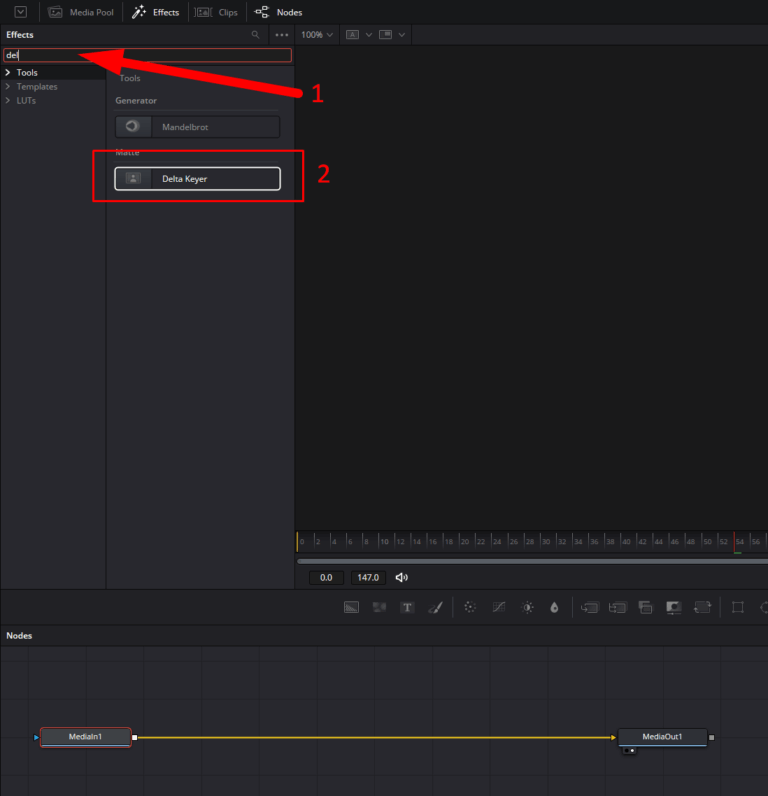Screen dimensions: 768x796
Task: Expand the Templates category arrow
Action: 8,86
